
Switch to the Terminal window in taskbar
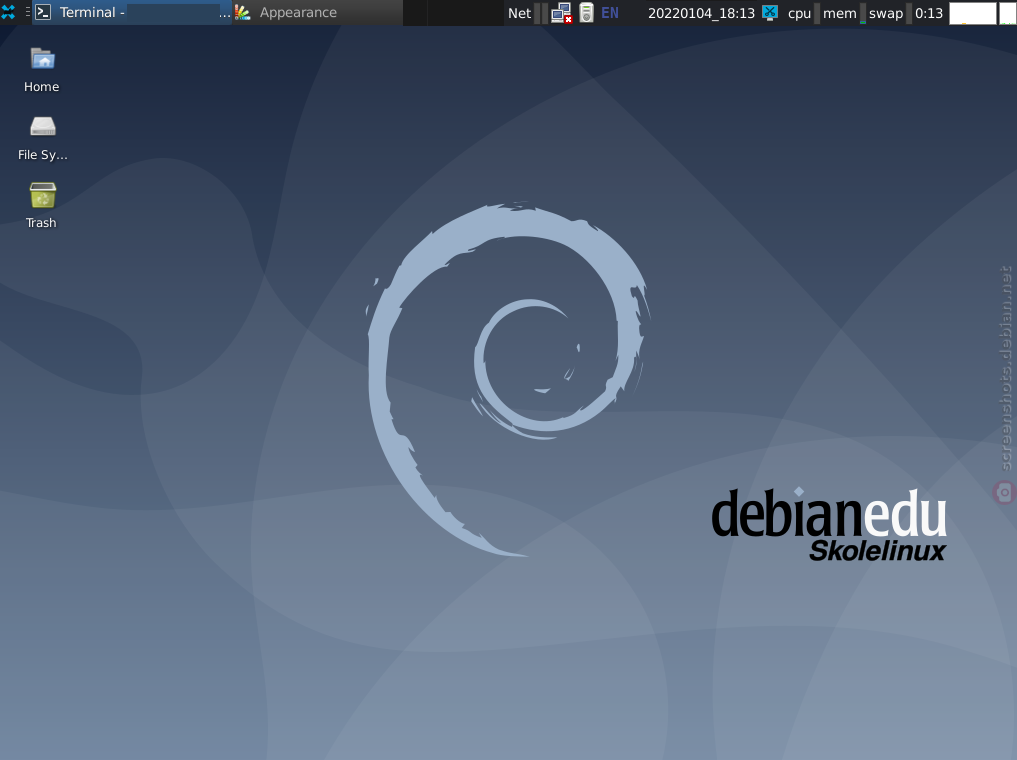click(132, 12)
